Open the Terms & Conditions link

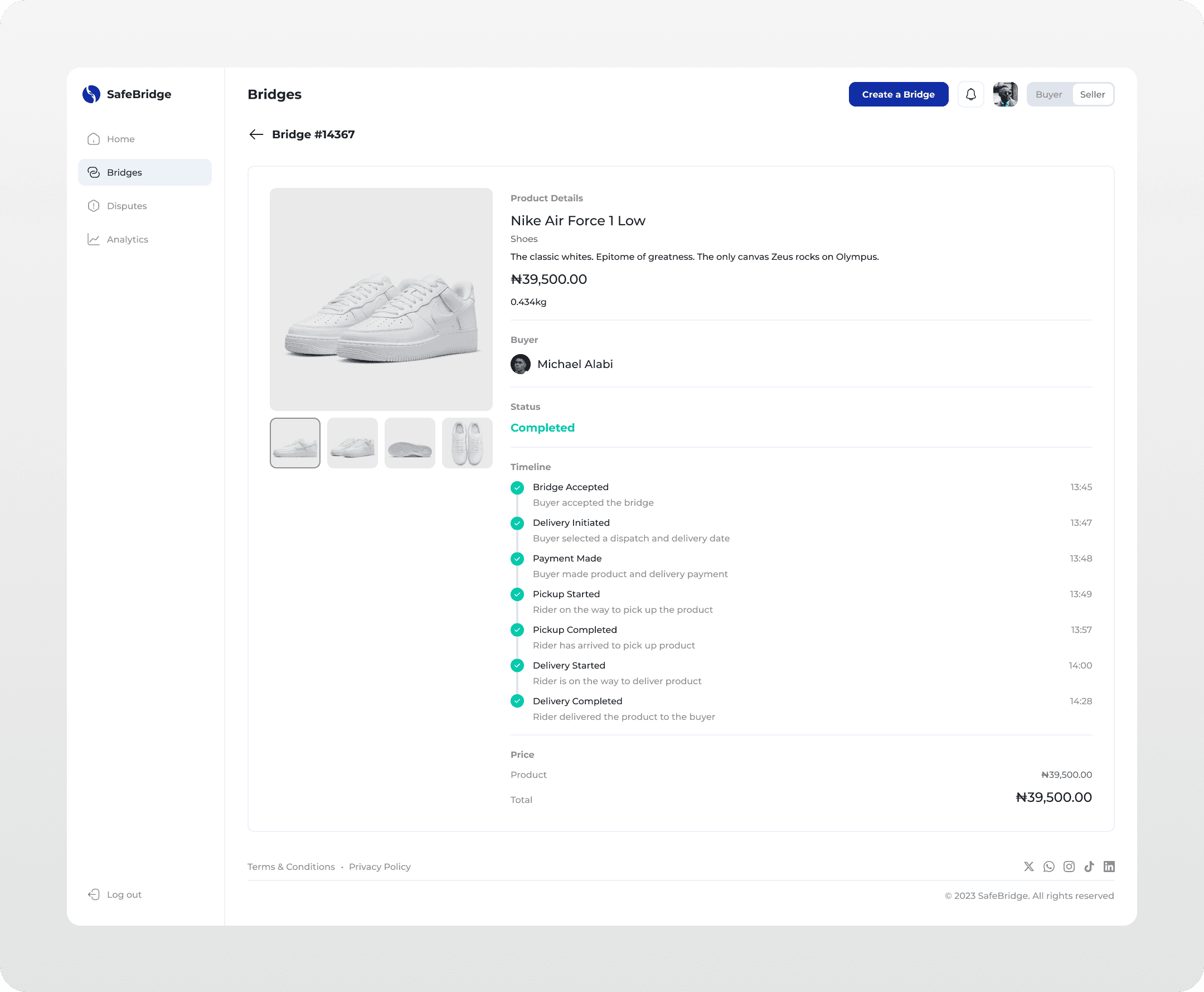click(291, 867)
